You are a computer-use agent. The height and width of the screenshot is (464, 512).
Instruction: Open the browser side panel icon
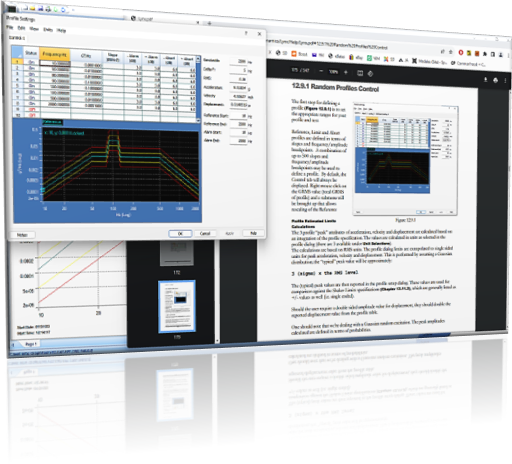[493, 54]
